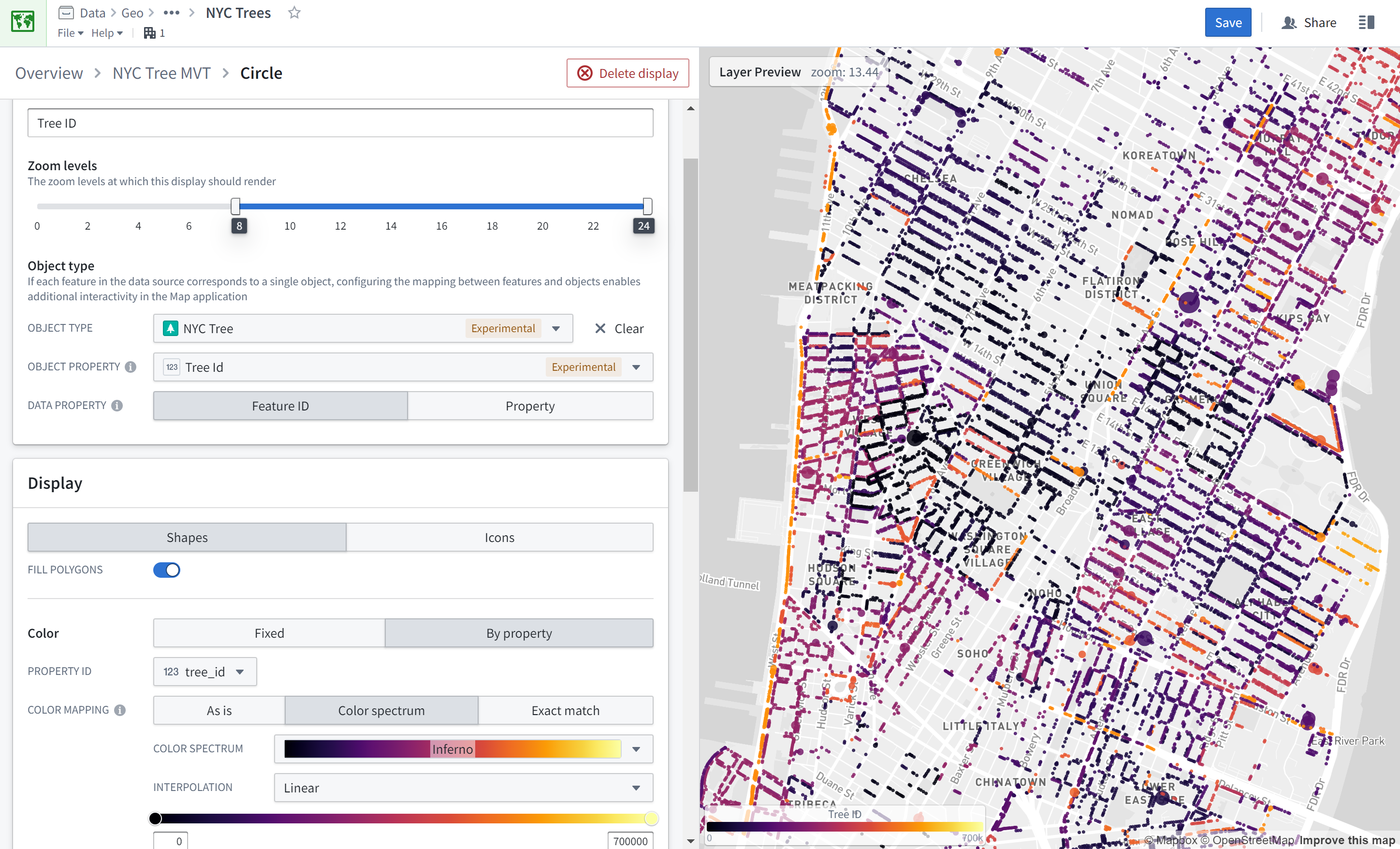Open the NYC Tree object type dropdown

point(363,328)
